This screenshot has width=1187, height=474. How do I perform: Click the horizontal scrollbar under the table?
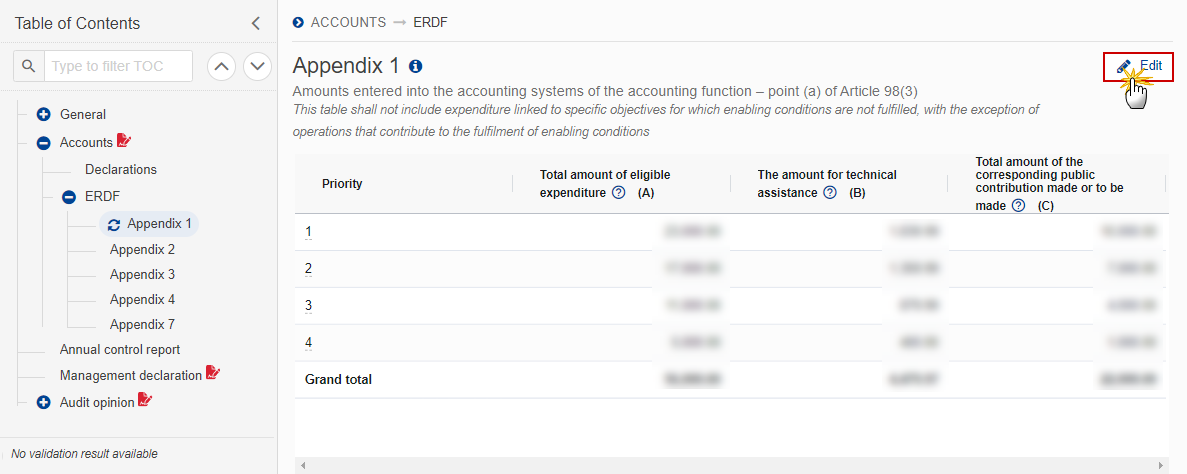[x=733, y=465]
